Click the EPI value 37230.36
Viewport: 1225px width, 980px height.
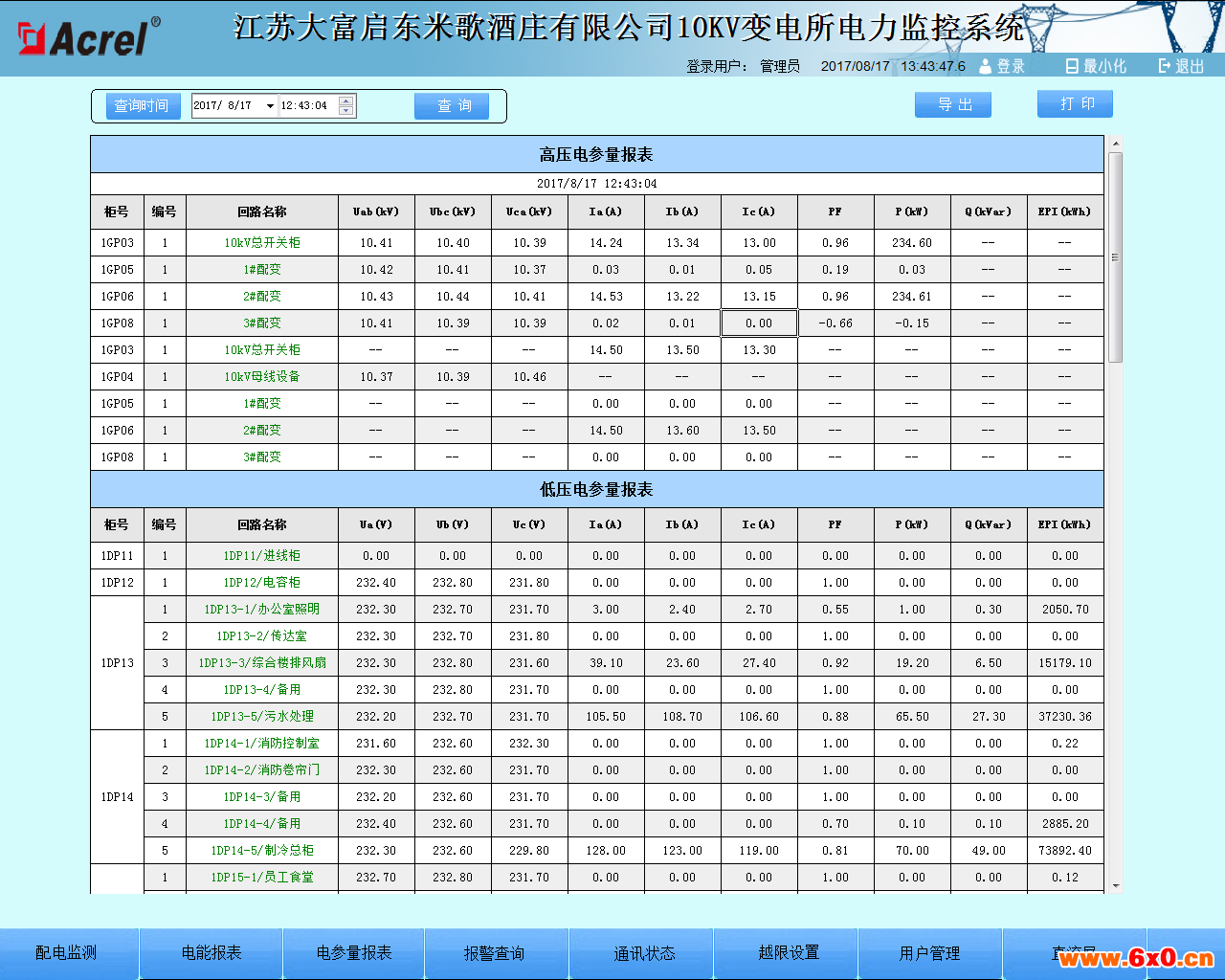(x=1065, y=717)
